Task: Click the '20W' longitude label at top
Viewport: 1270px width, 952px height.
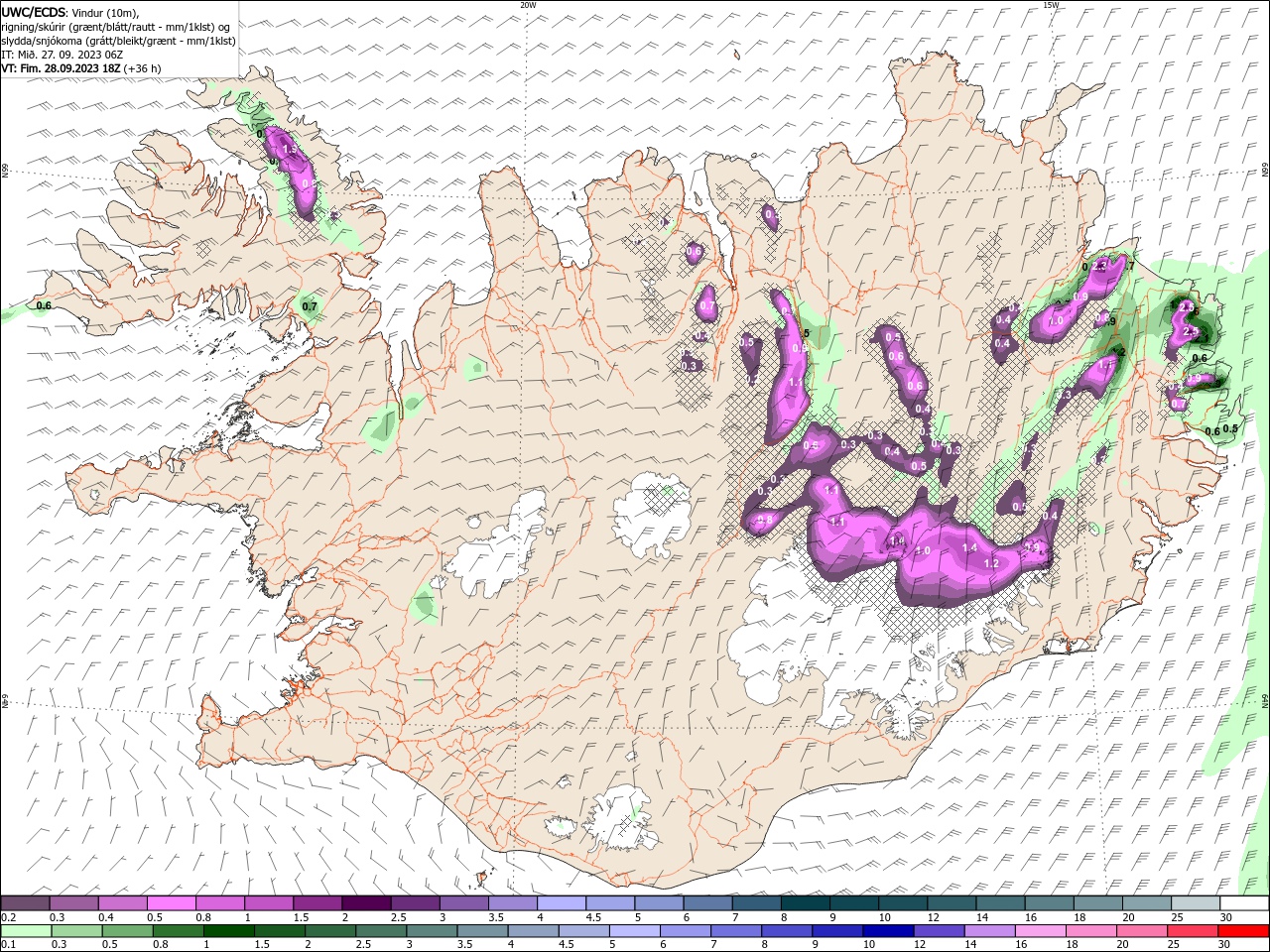Action: 528,5
